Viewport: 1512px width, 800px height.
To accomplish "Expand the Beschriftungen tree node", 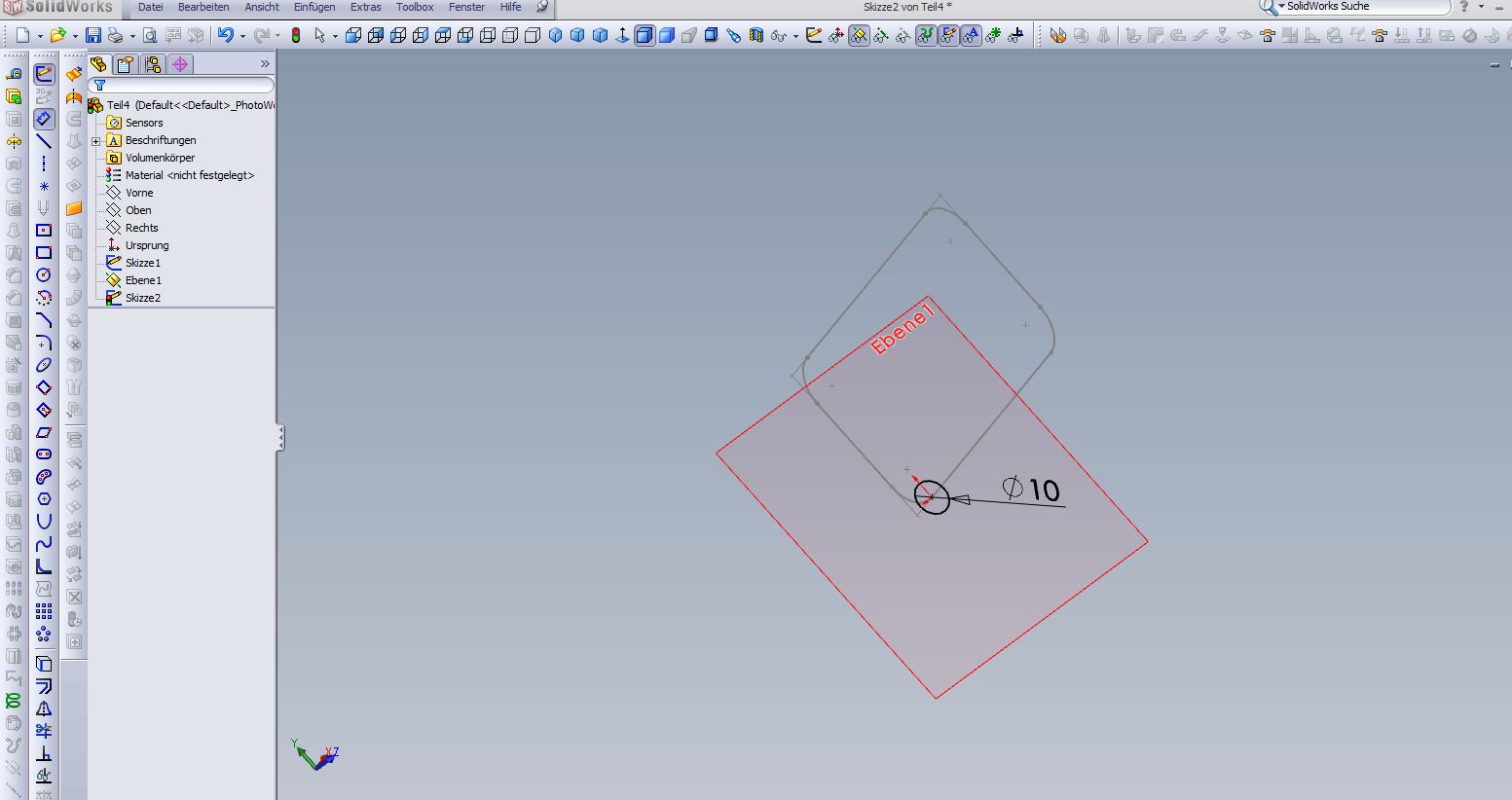I will click(96, 141).
